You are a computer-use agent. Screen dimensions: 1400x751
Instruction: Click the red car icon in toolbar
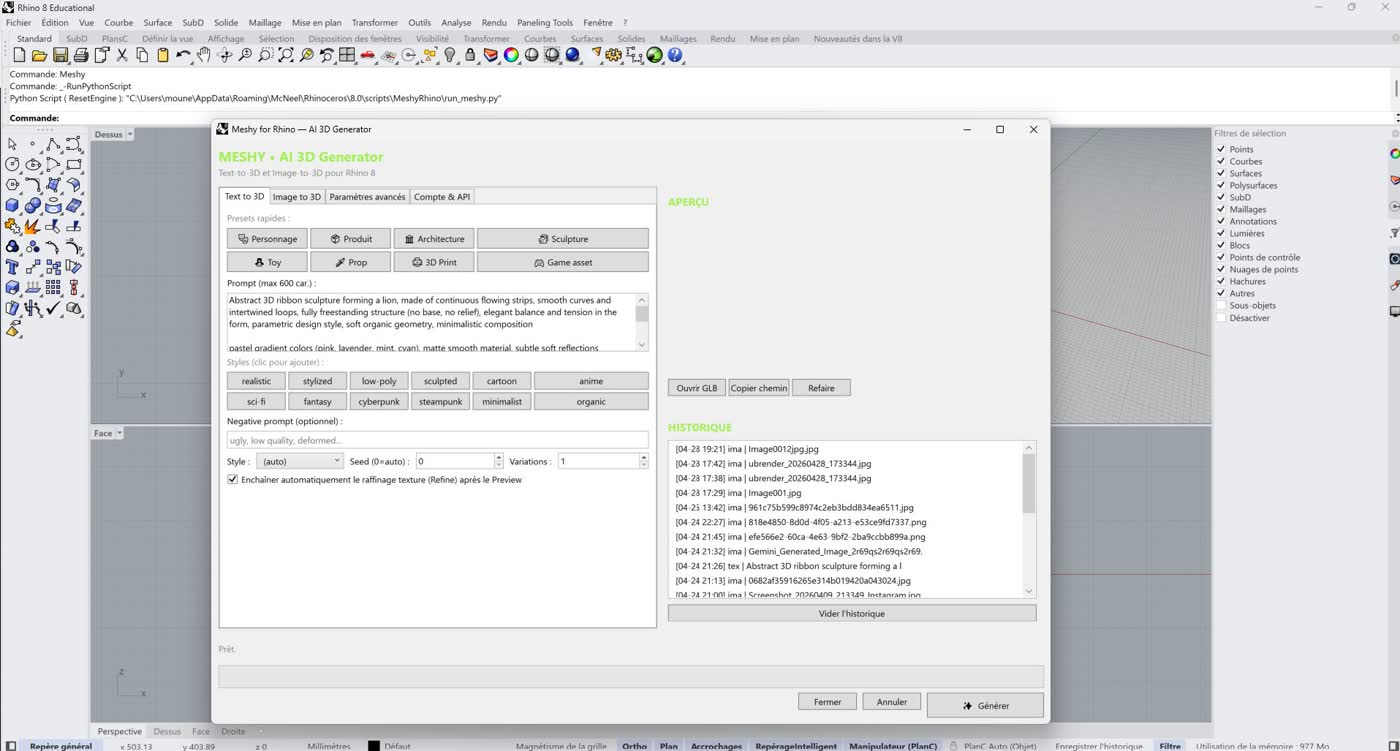coord(368,56)
